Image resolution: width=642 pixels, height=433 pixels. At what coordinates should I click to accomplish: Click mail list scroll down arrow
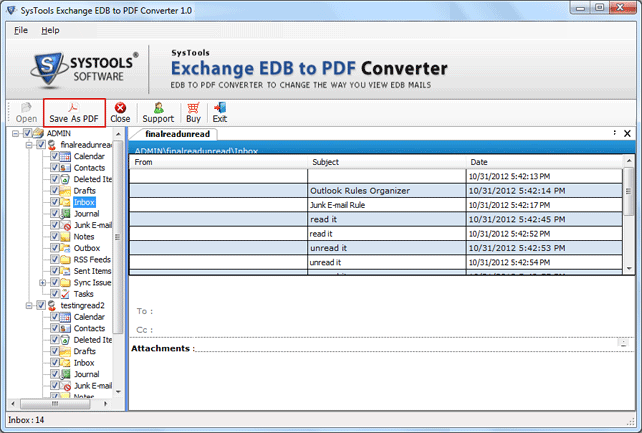pyautogui.click(x=629, y=268)
